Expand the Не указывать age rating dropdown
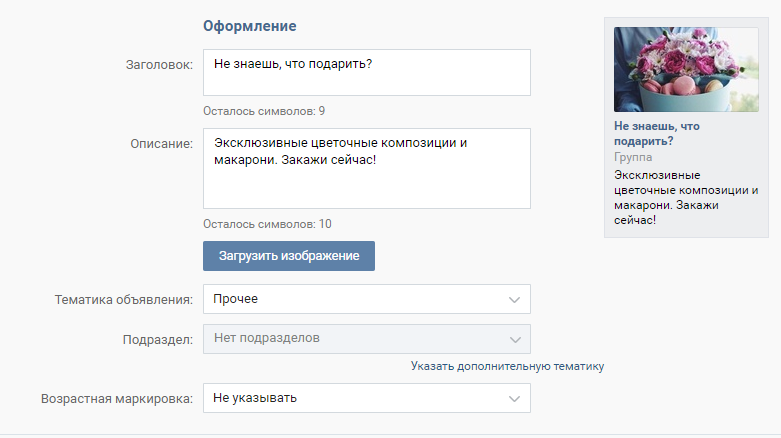781x438 pixels. tap(367, 398)
